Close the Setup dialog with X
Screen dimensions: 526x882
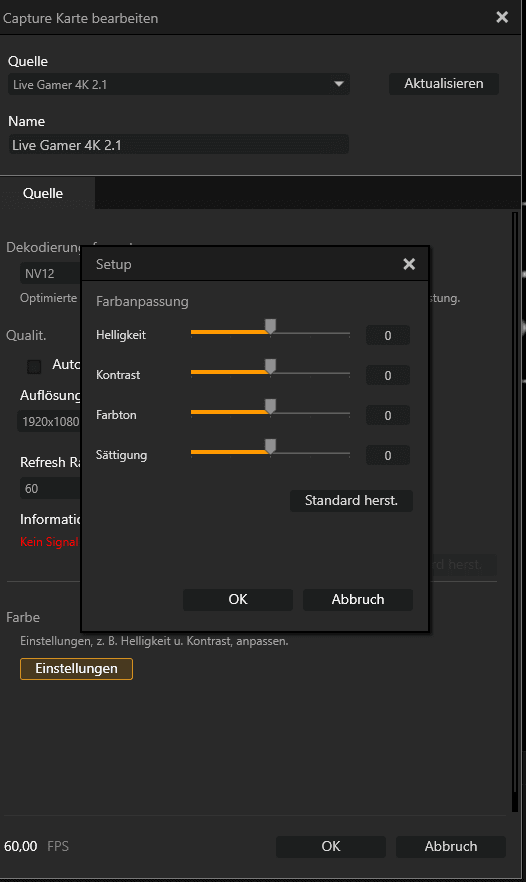tap(409, 264)
